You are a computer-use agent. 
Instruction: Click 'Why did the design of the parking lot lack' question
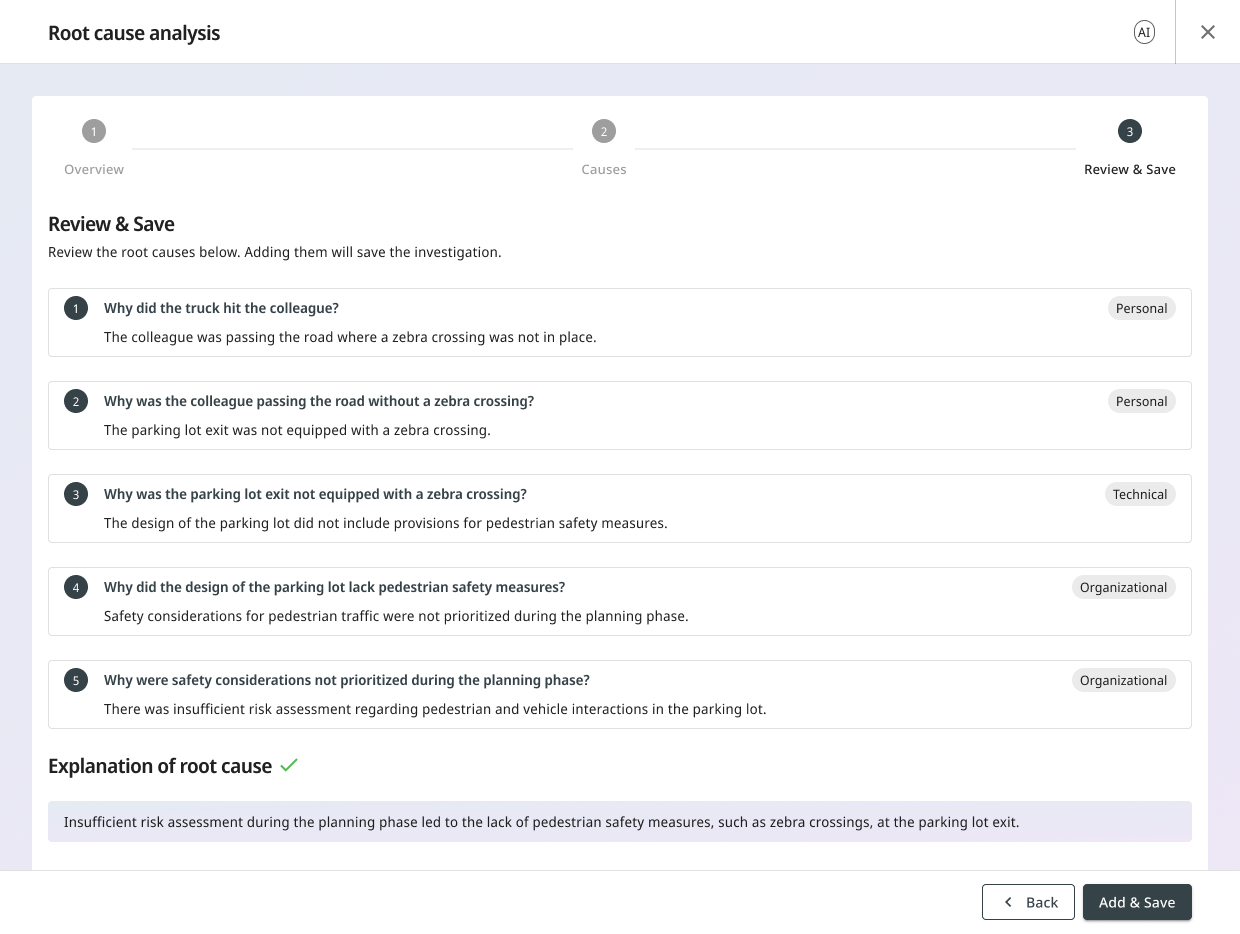(334, 587)
